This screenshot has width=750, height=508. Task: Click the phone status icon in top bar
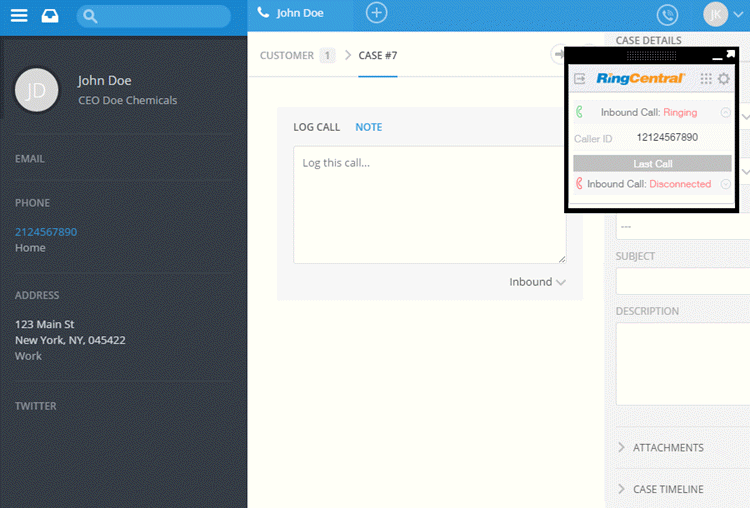coord(667,14)
